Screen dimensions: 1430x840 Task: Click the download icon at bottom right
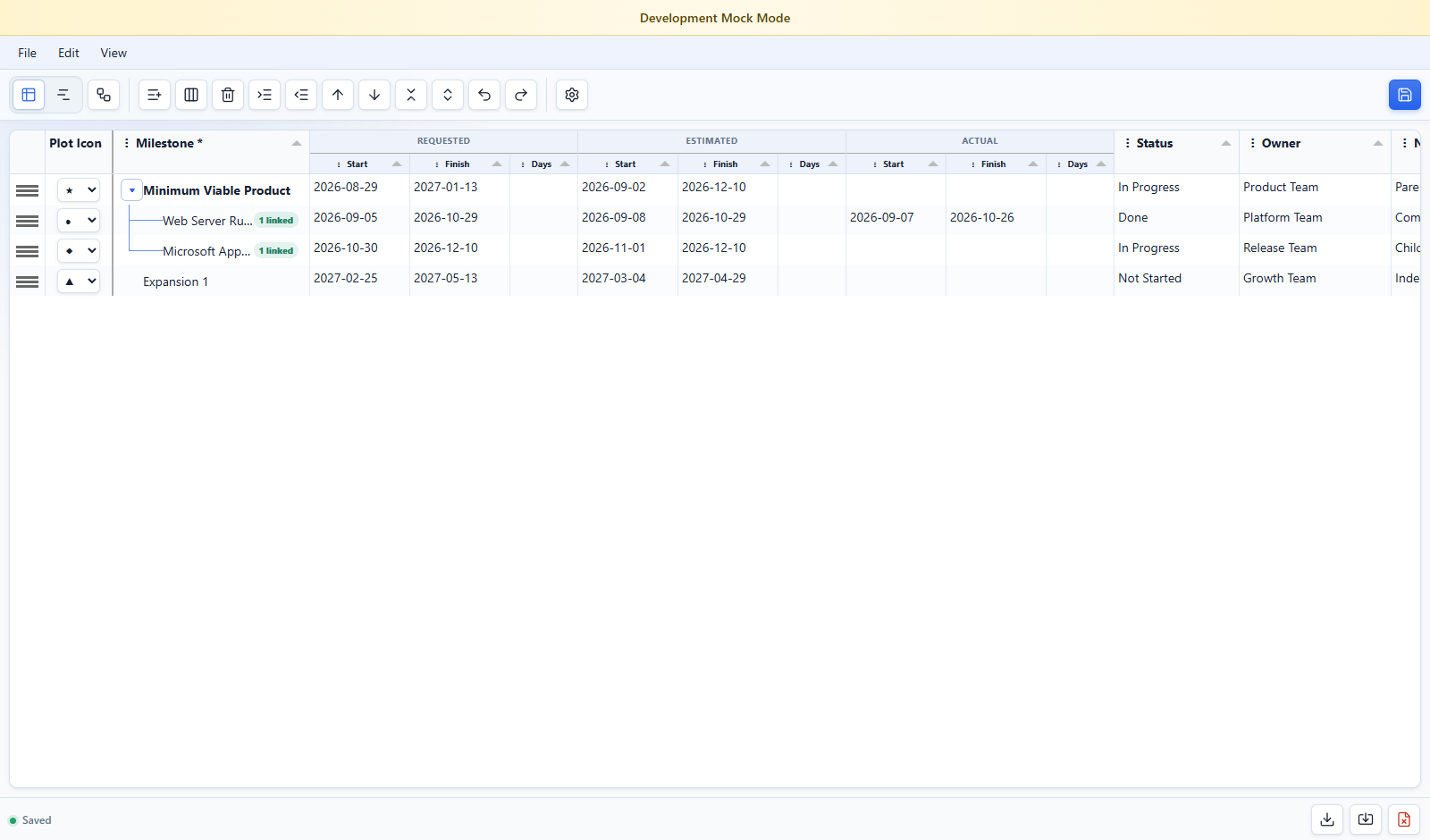1327,819
